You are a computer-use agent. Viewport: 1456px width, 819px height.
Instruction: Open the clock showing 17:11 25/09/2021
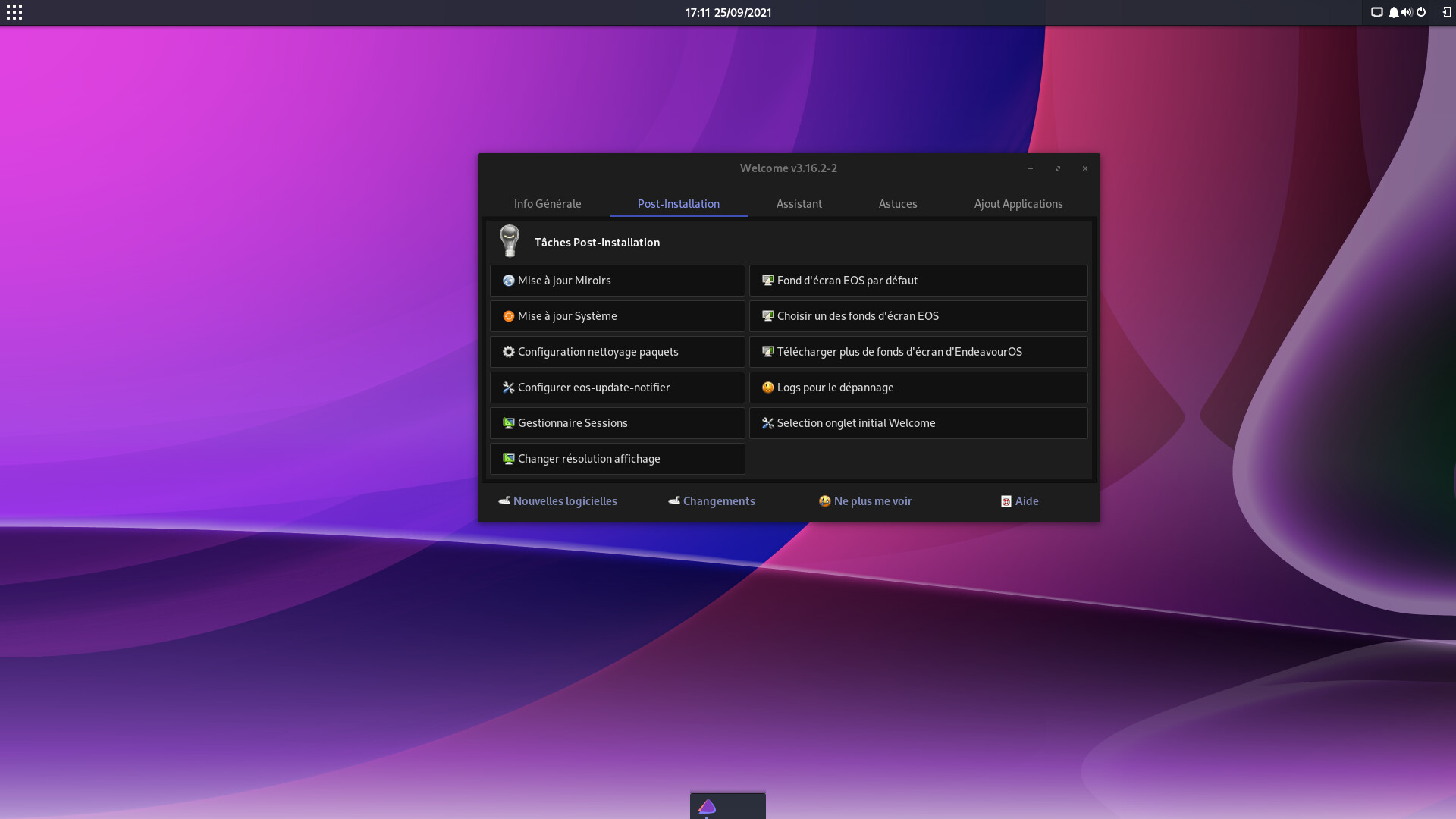coord(728,12)
